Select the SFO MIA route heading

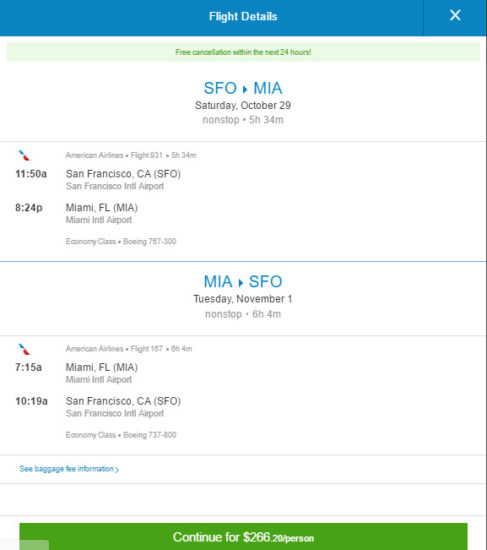(243, 88)
